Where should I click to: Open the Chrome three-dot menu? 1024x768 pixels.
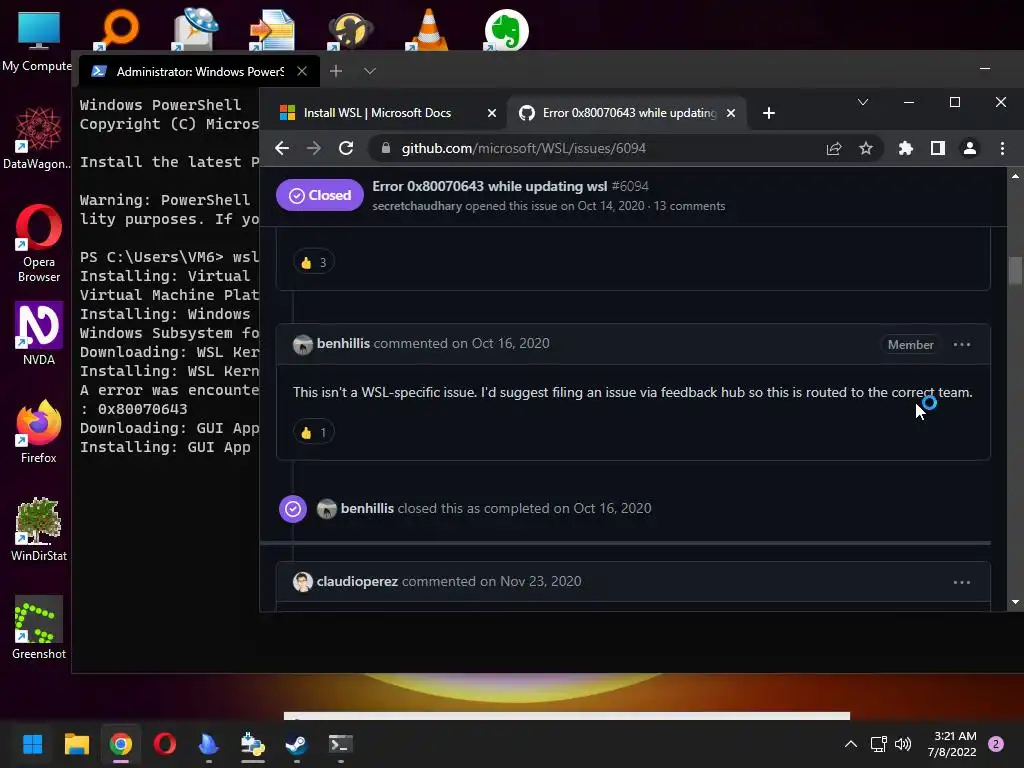(1002, 149)
